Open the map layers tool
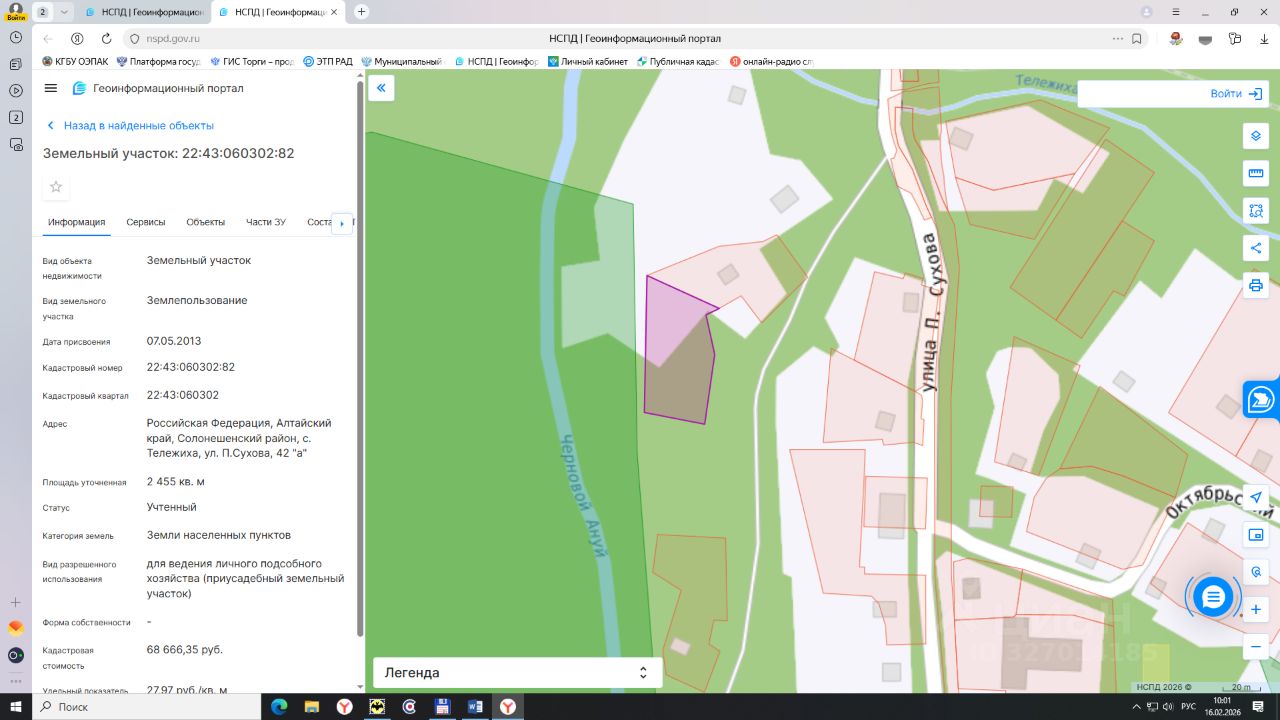Screen dimensions: 1280x720 pyautogui.click(x=1256, y=136)
